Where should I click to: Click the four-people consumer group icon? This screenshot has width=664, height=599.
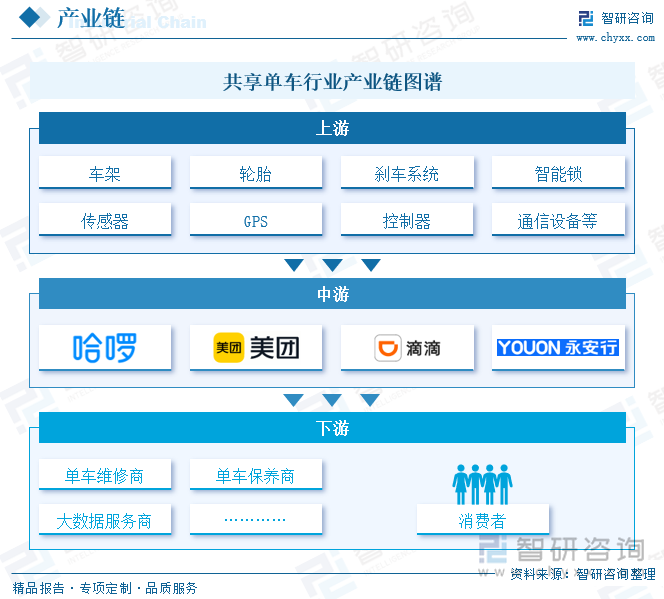coord(482,484)
